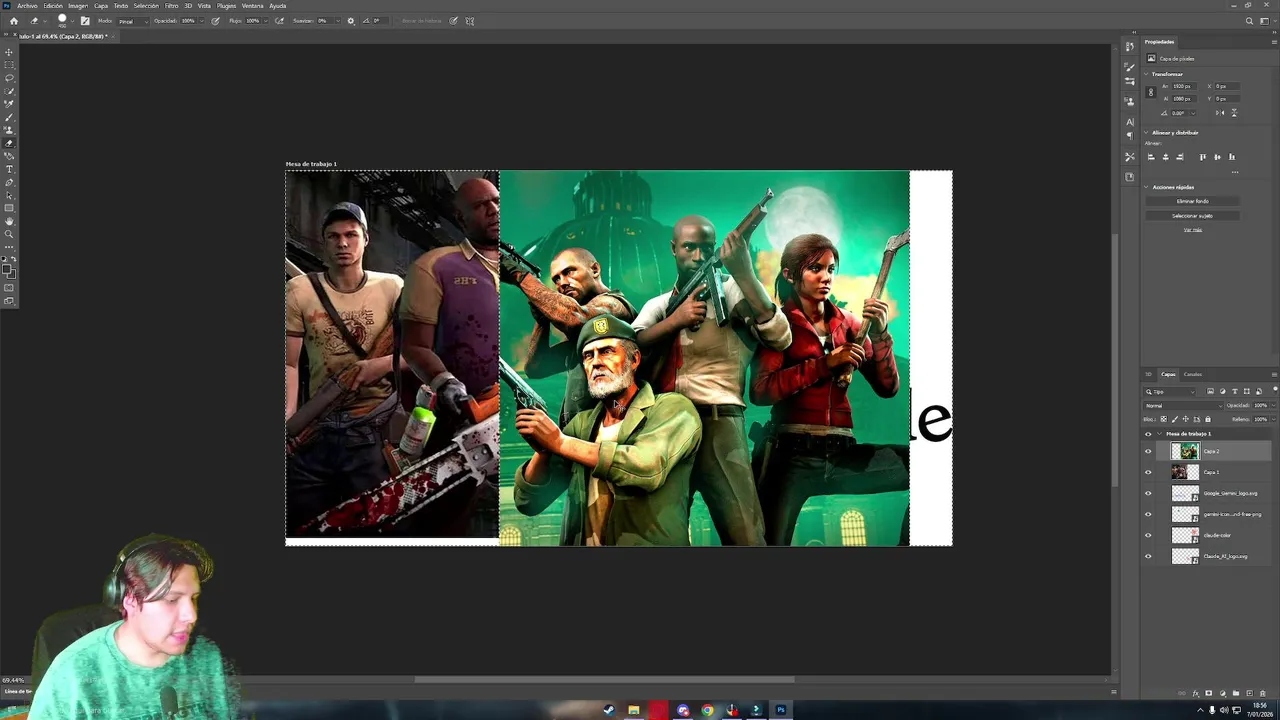Hide the Google_Gemini_logo.svg layer
Screen dimensions: 1280x720
pos(1148,493)
